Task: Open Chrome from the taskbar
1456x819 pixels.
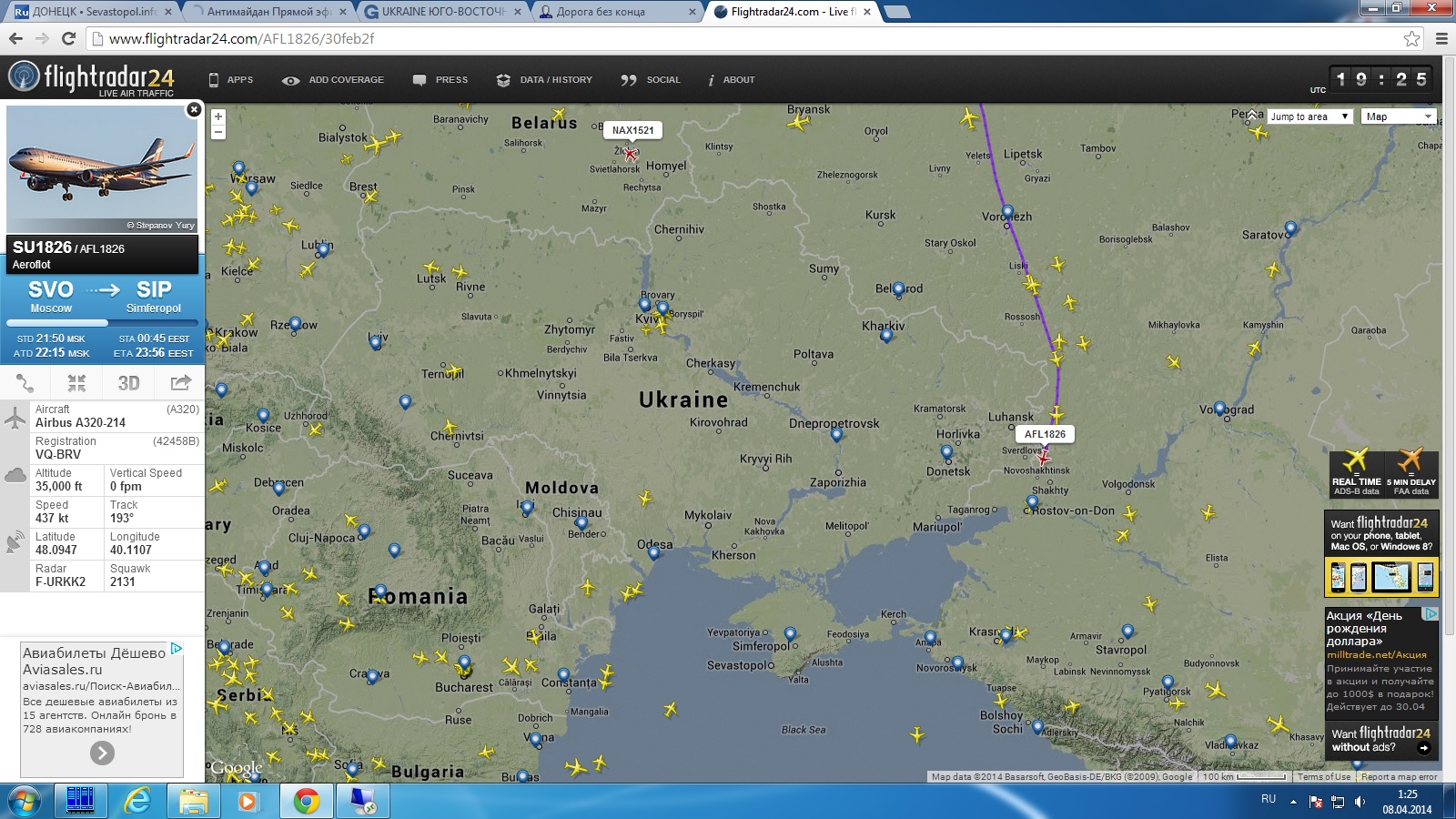Action: [x=307, y=802]
